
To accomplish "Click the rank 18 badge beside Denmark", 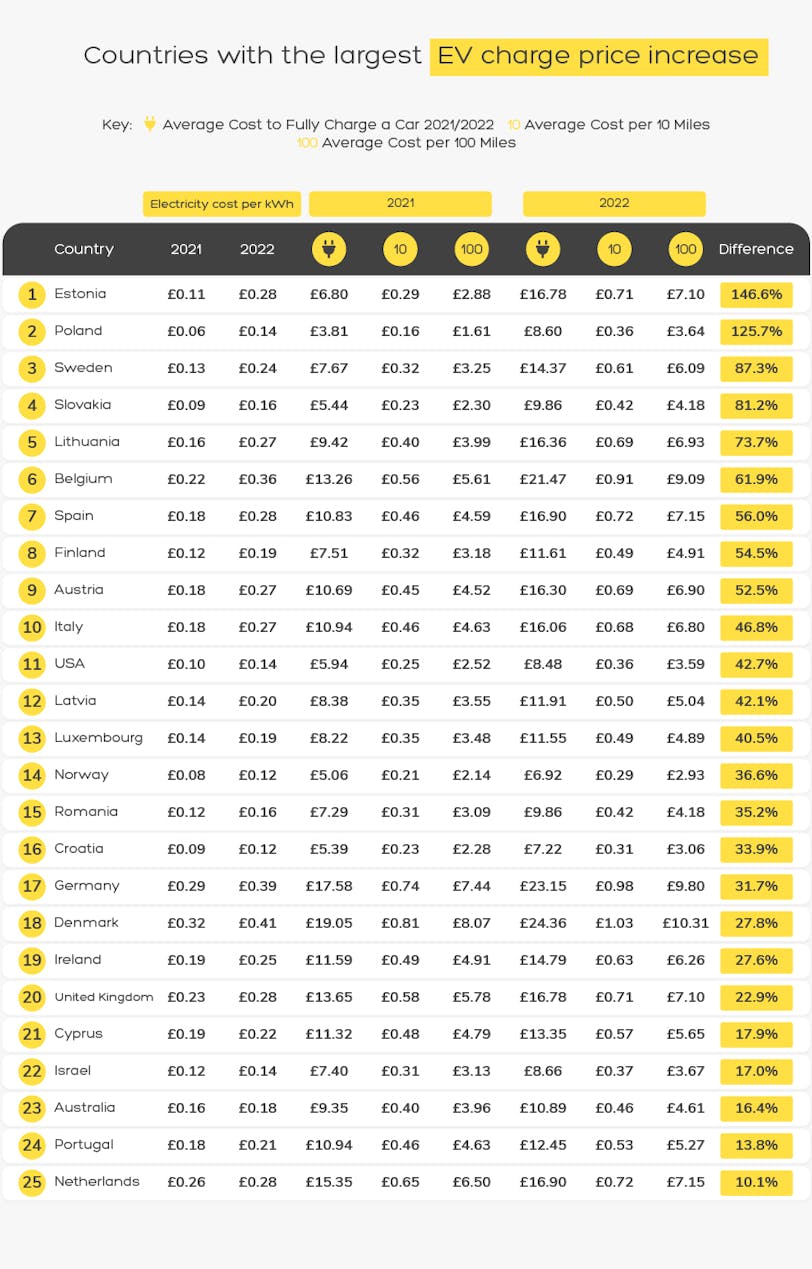I will point(32,923).
